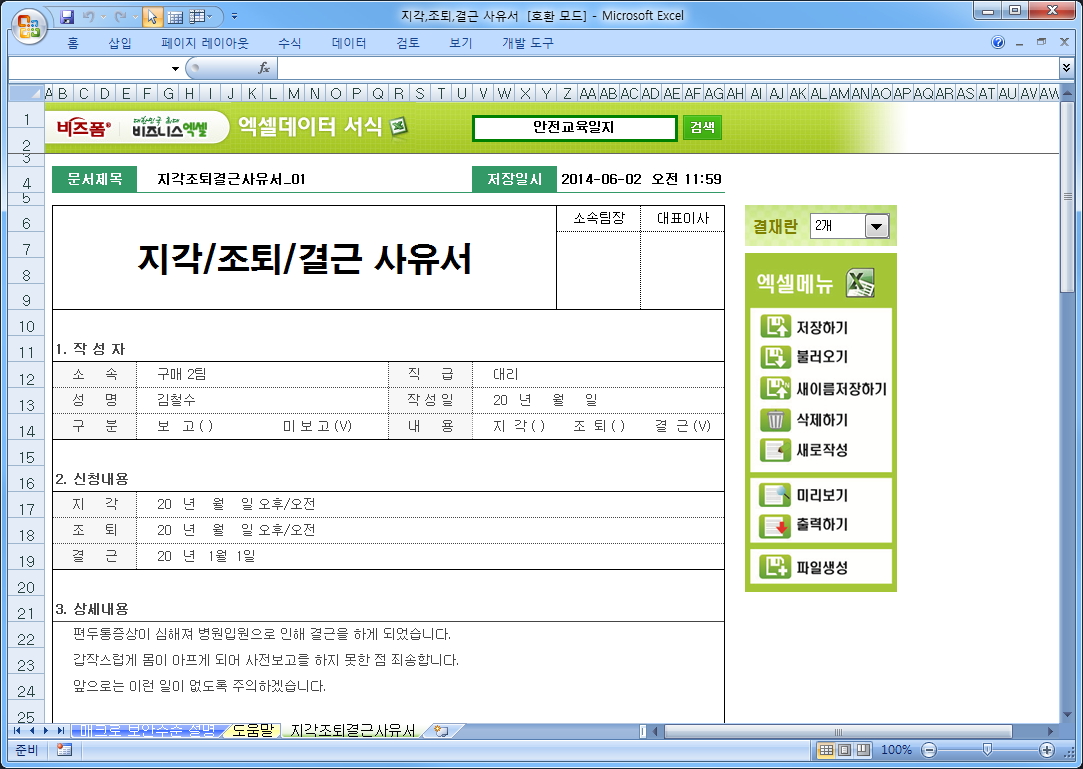Screen dimensions: 1083x769
Task: Click the insert function fx icon
Action: (264, 68)
